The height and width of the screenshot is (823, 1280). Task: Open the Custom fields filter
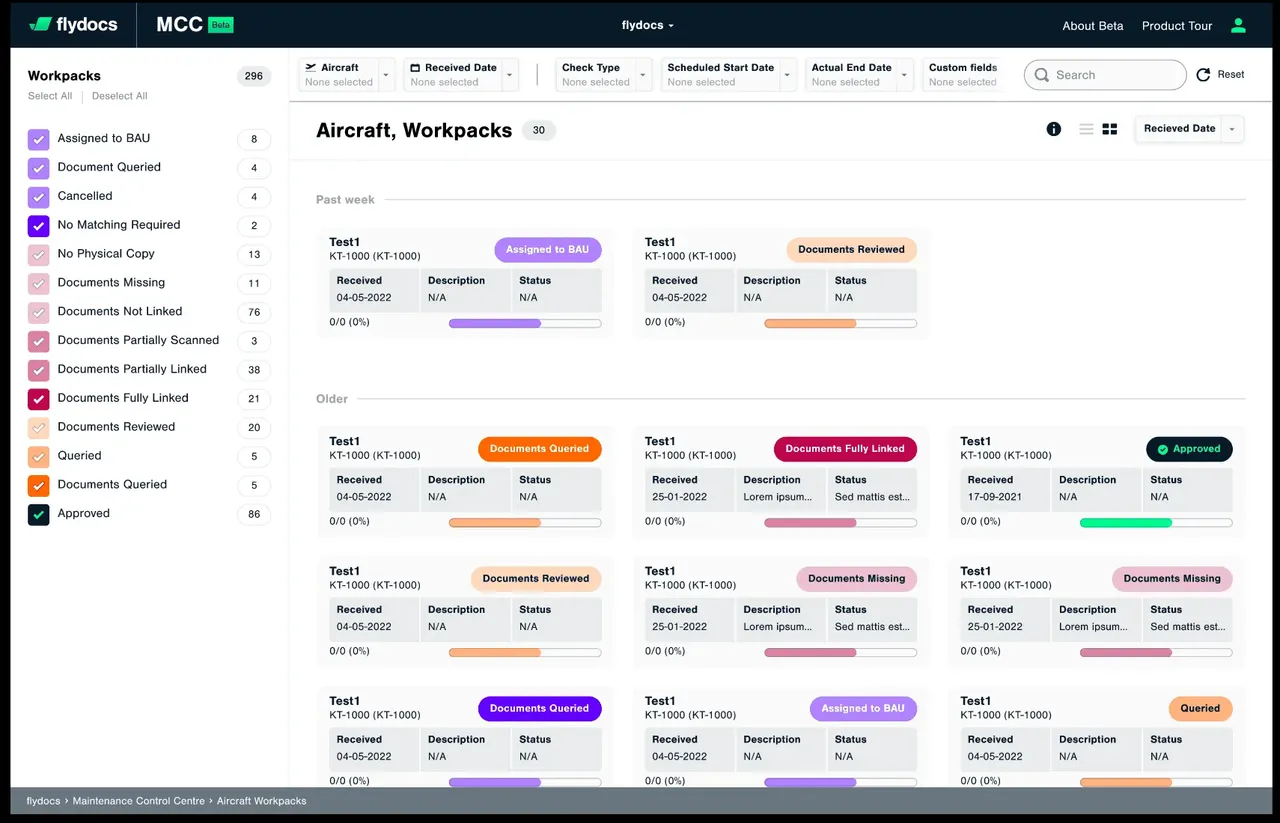[x=963, y=75]
